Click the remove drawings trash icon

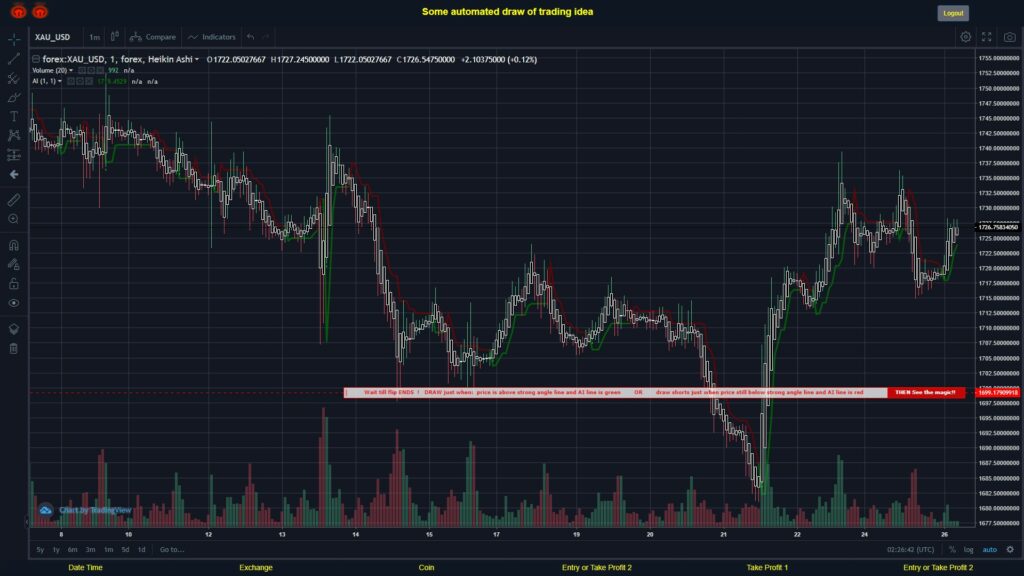(x=14, y=348)
